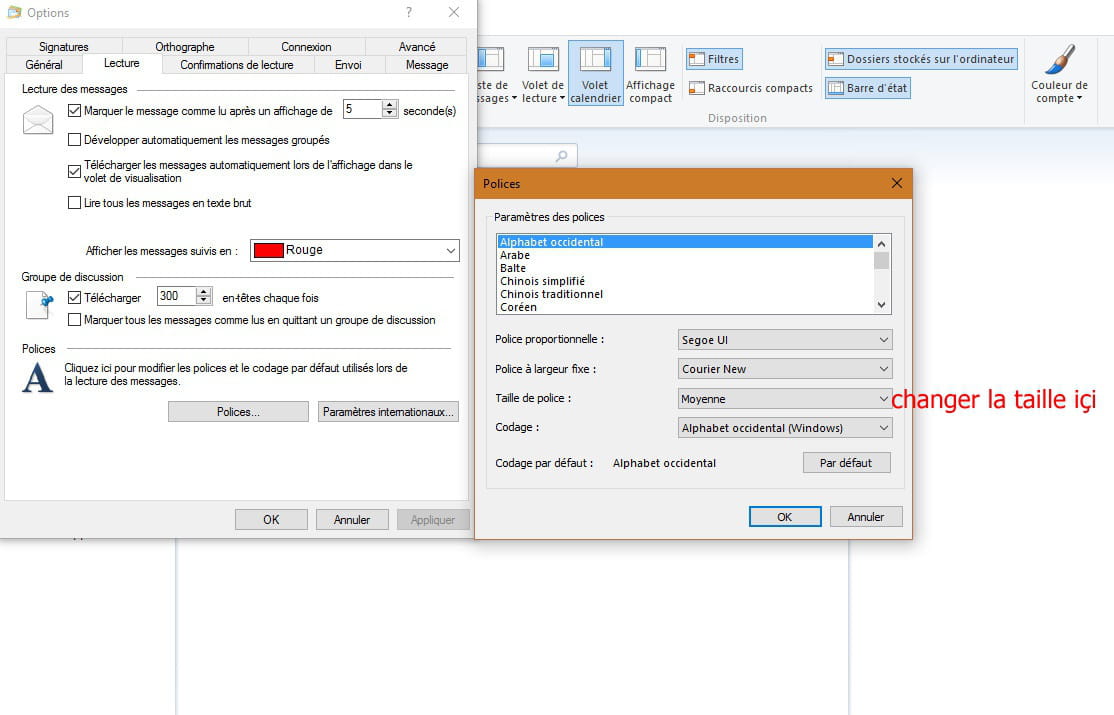The height and width of the screenshot is (715, 1114).
Task: Click the Polices... button
Action: coord(237,411)
